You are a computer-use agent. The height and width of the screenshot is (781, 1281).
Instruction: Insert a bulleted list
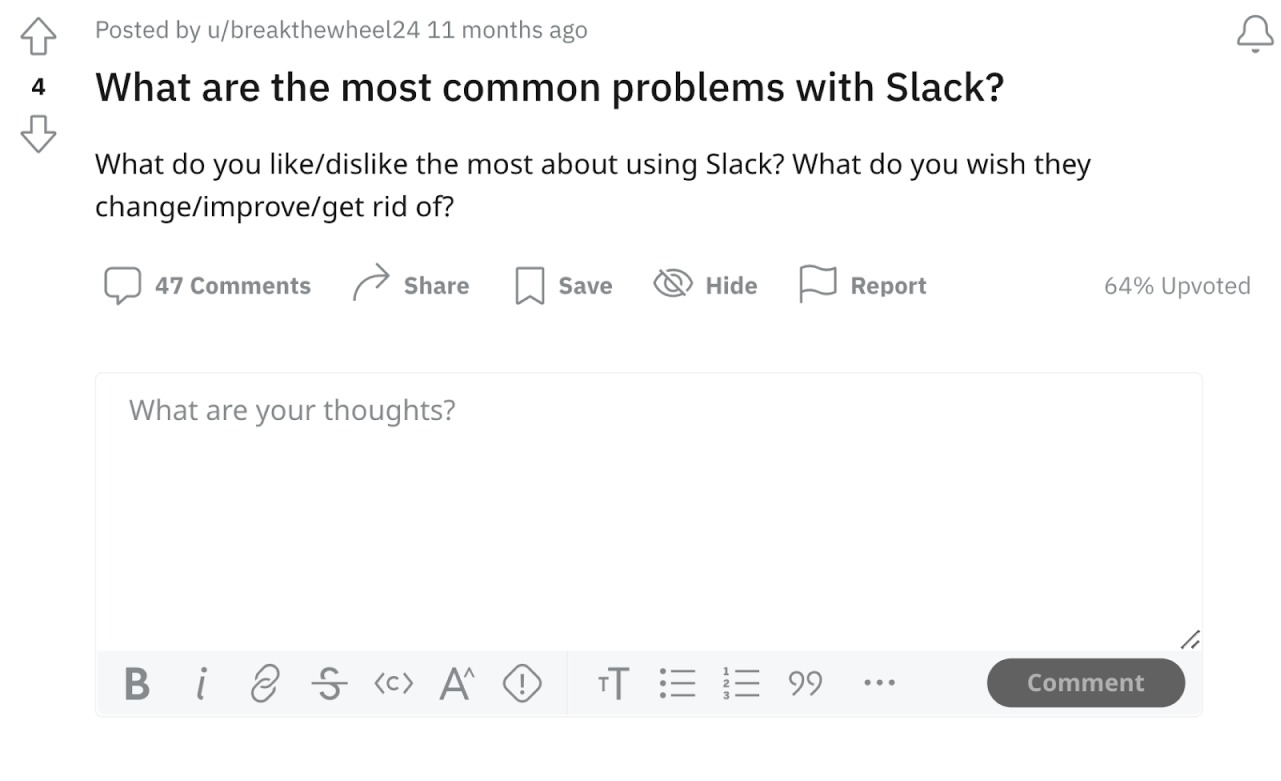pos(677,684)
